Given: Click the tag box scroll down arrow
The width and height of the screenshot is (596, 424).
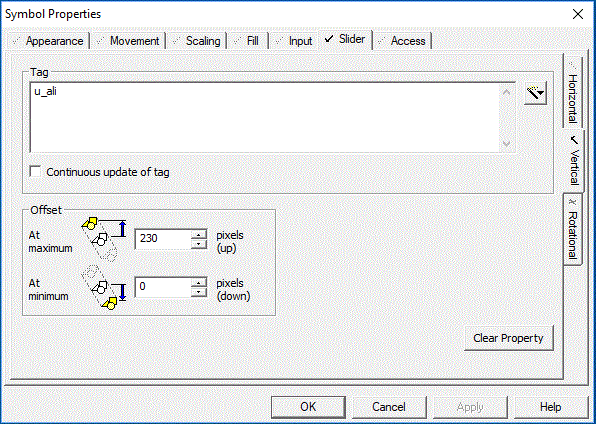Looking at the screenshot, I should pos(506,143).
